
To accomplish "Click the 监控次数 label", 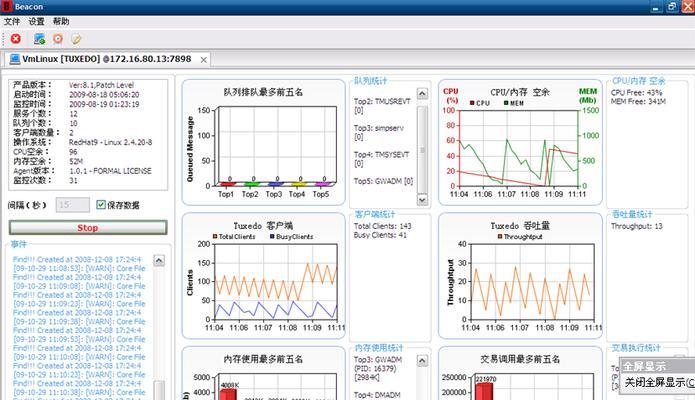I will coord(32,180).
